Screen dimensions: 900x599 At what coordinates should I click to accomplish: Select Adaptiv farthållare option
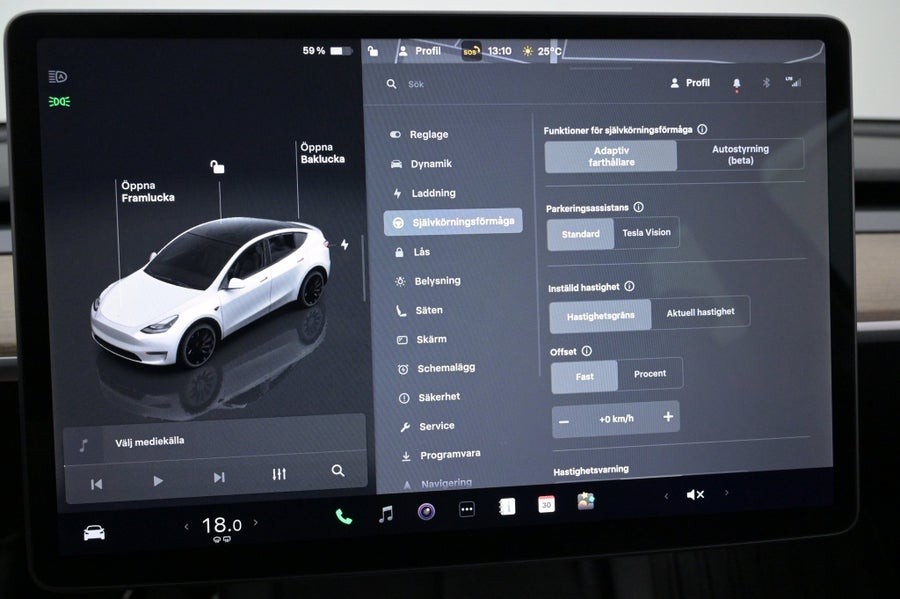tap(611, 156)
